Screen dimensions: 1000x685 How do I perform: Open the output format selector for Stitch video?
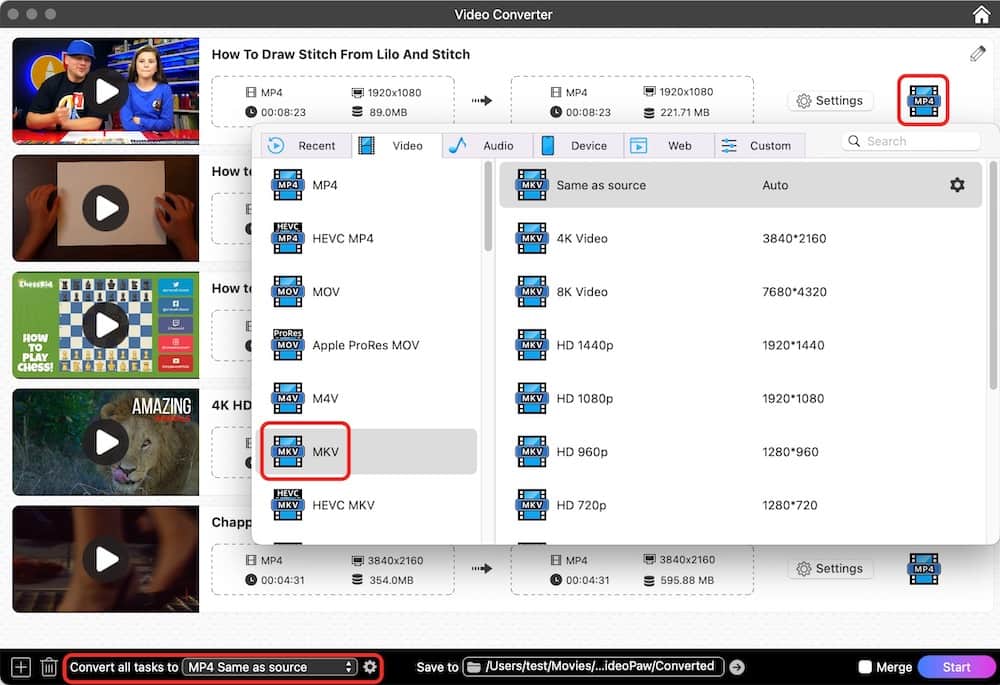(922, 100)
